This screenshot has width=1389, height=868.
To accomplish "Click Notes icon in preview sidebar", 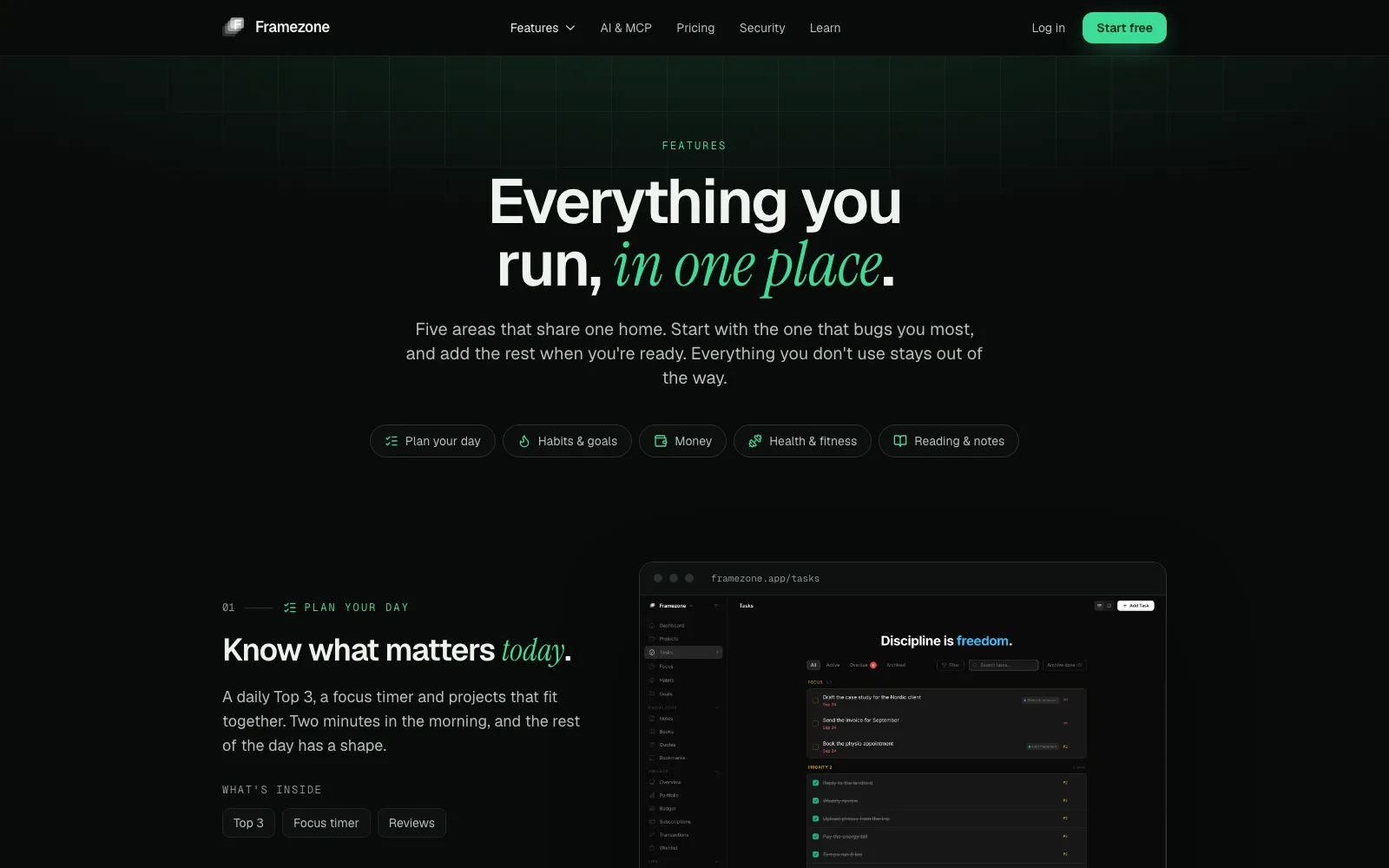I will [x=652, y=719].
